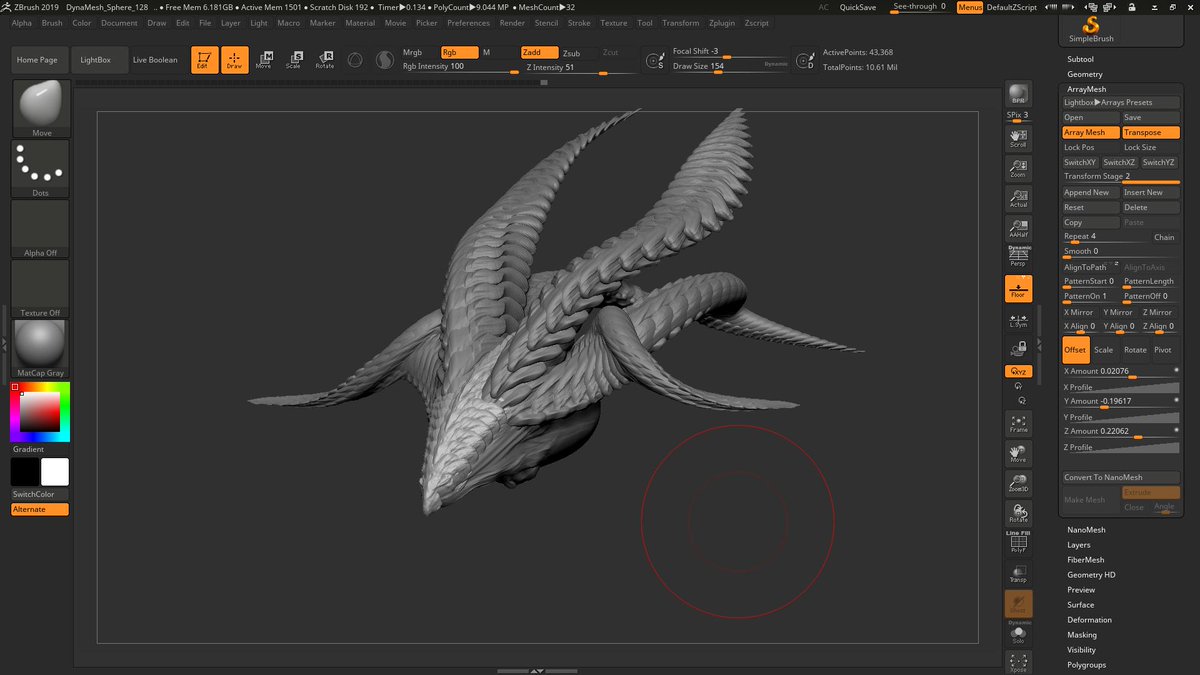Select the AAHalf view icon
The image size is (1200, 675).
(x=1018, y=228)
